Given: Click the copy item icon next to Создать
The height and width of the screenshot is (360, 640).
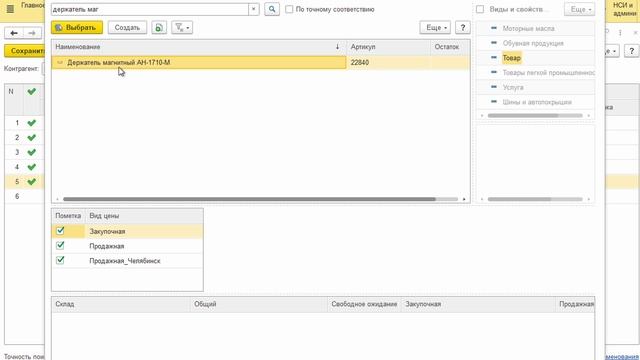Looking at the screenshot, I should coord(159,27).
